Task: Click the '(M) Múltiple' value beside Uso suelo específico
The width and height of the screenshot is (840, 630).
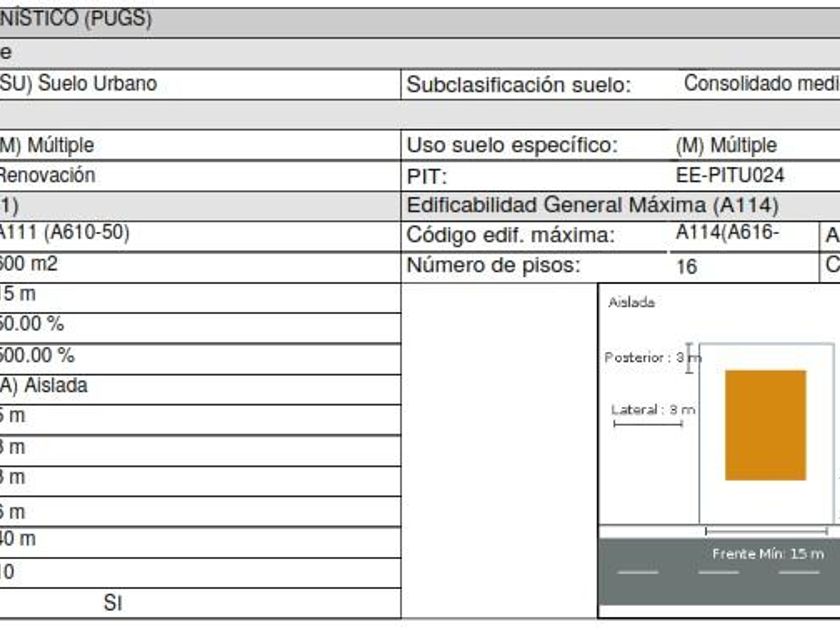Action: tap(726, 146)
